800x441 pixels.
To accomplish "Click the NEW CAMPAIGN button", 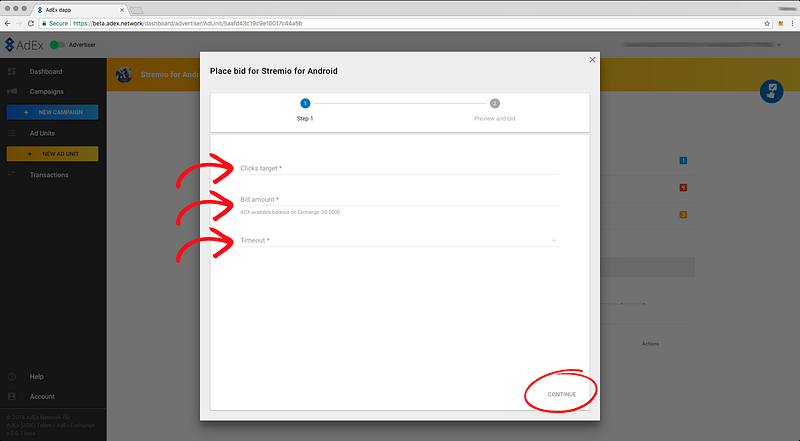I will pos(53,112).
